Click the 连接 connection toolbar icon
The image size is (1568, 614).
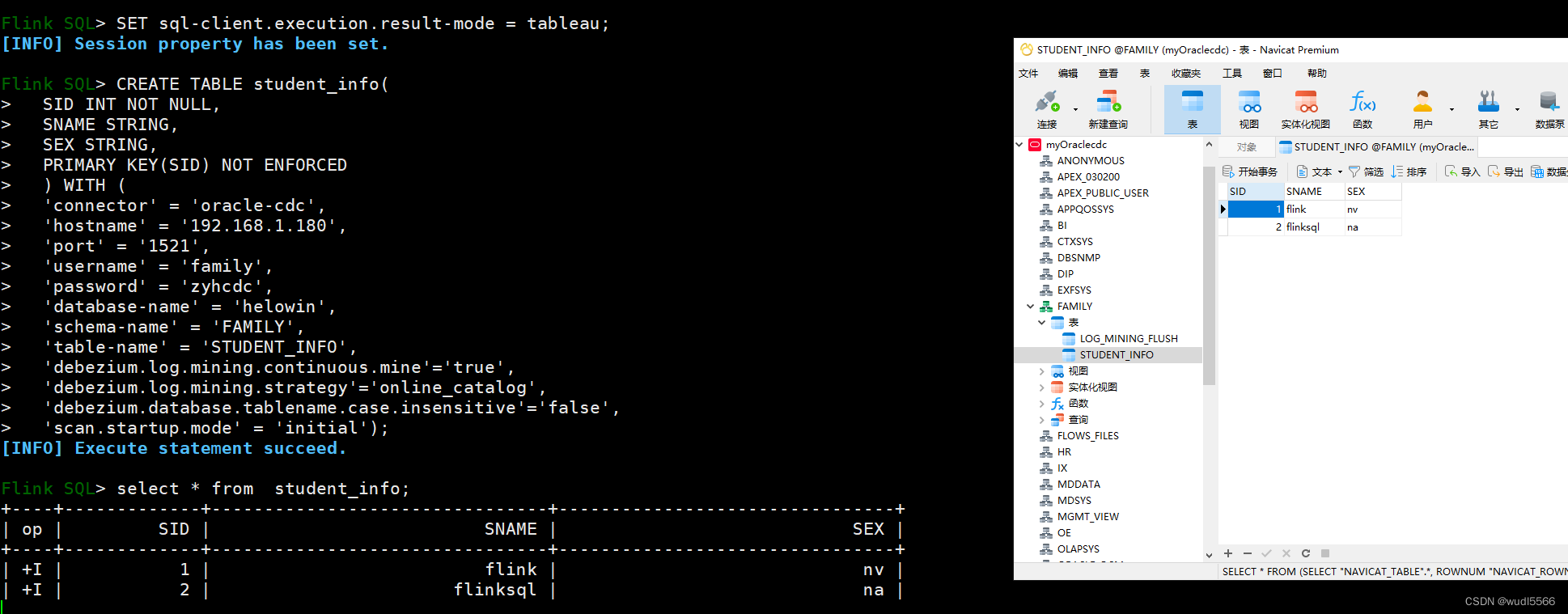tap(1047, 109)
